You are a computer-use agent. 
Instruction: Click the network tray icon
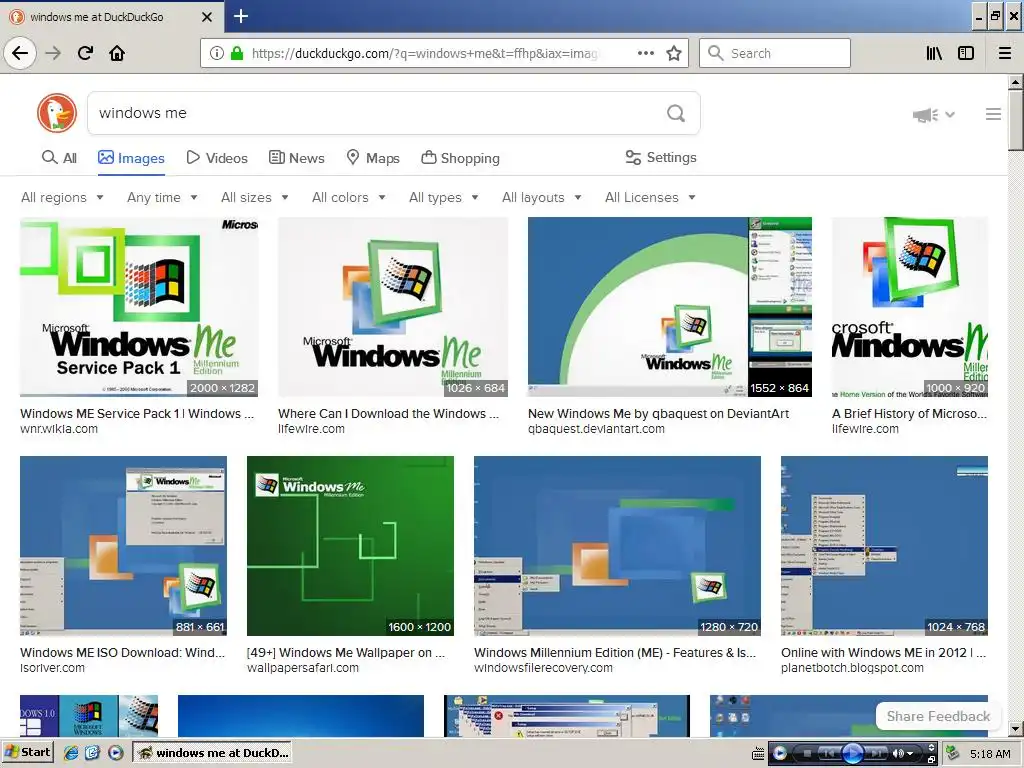click(x=953, y=753)
